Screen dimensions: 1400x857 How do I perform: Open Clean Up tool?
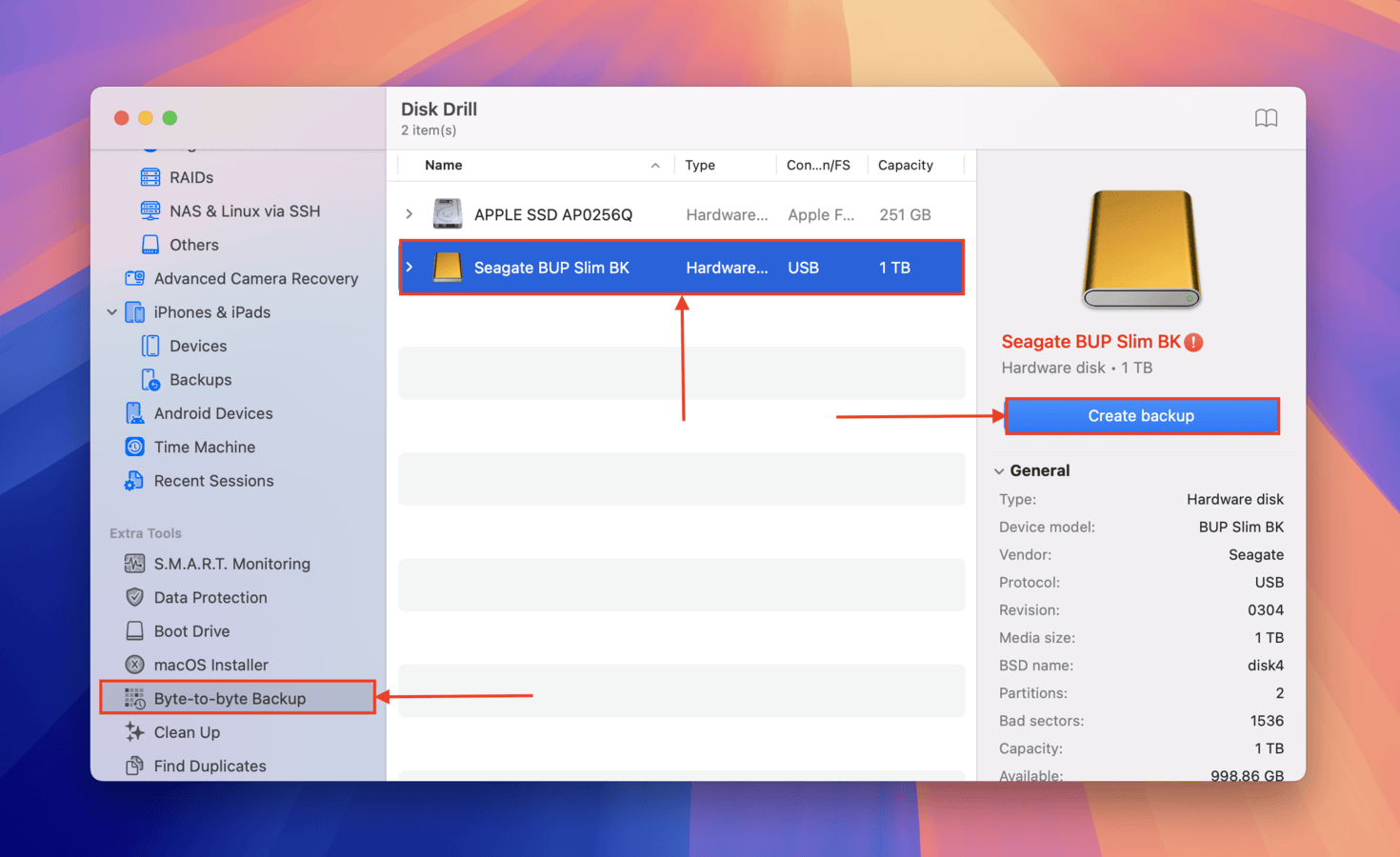coord(187,732)
